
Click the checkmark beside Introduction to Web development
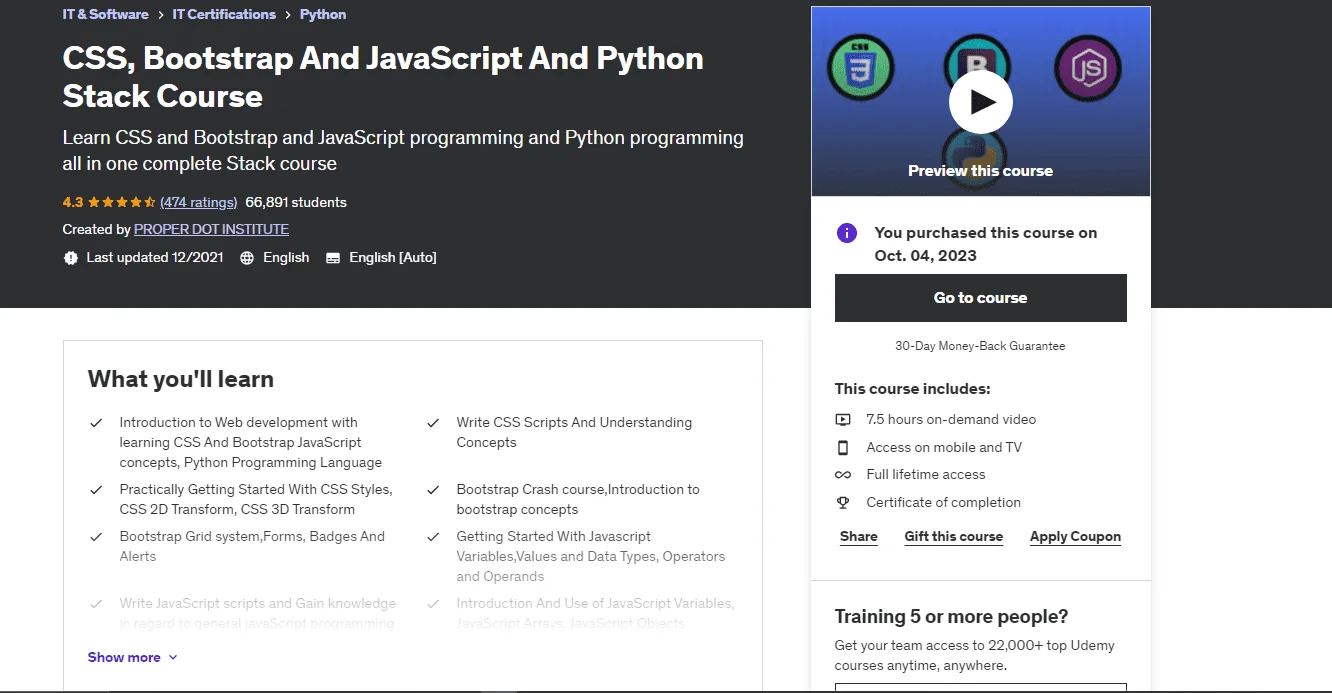96,423
